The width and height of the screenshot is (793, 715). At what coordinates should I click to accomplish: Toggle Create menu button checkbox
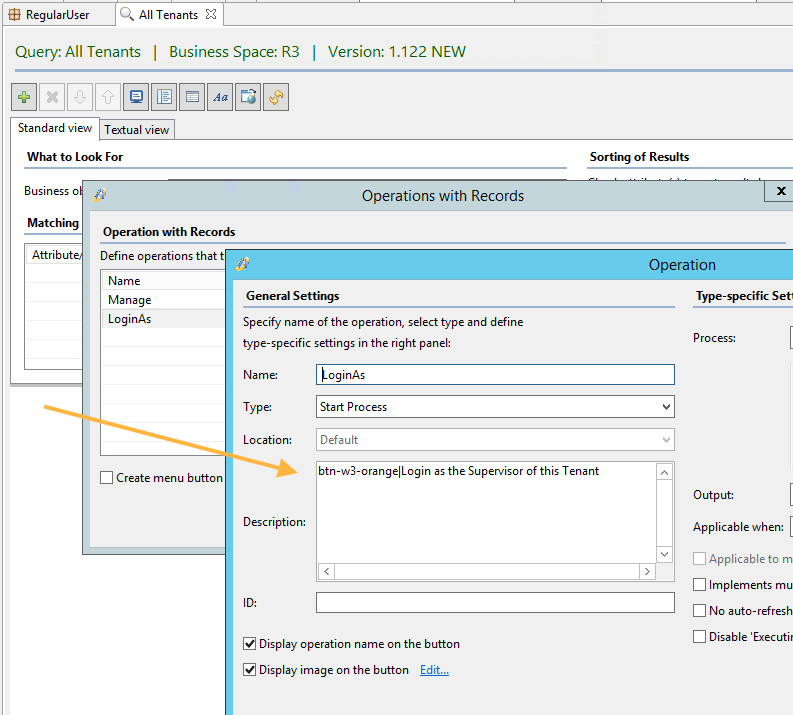(x=106, y=478)
